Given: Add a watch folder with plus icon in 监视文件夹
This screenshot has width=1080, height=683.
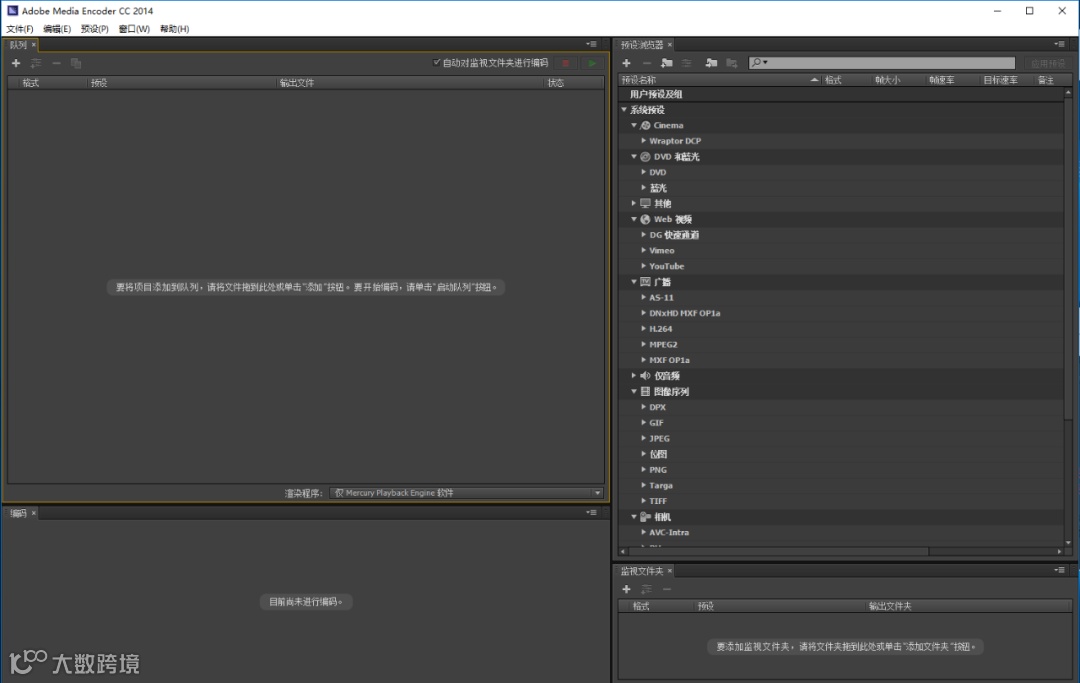Looking at the screenshot, I should (x=626, y=589).
